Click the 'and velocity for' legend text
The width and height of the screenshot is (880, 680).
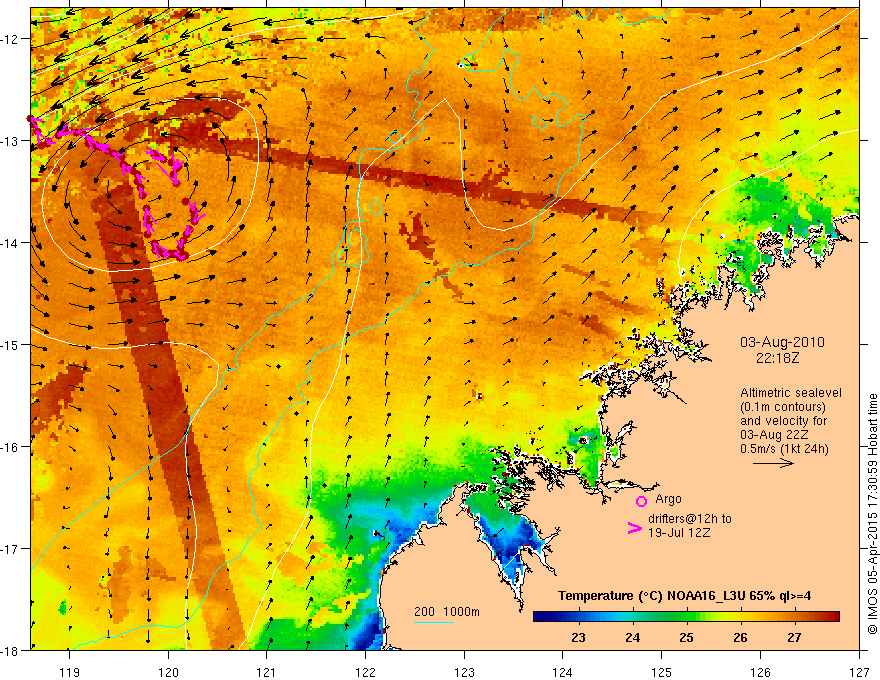(783, 421)
